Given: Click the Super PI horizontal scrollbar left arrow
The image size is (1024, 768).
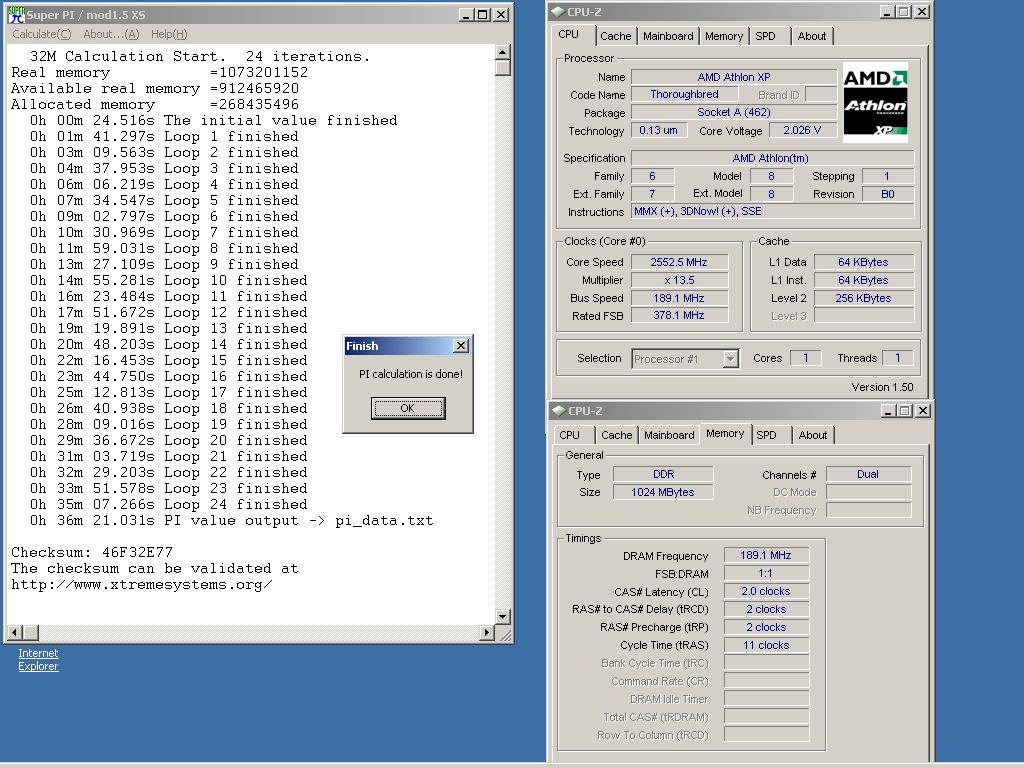Looking at the screenshot, I should point(15,632).
